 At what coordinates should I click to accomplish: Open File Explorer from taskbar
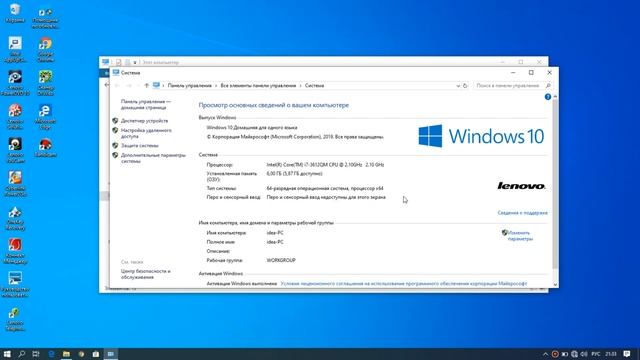point(66,354)
